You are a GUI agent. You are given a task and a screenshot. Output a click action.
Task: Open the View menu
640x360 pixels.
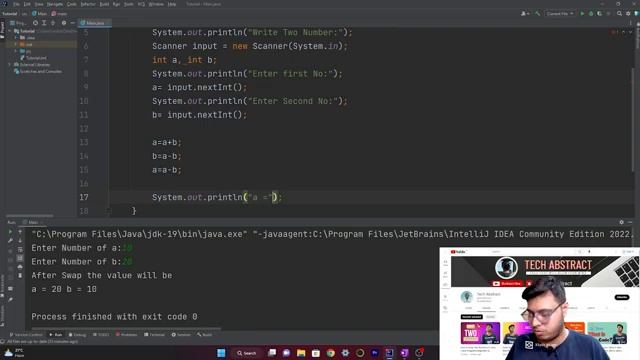[x=39, y=4]
